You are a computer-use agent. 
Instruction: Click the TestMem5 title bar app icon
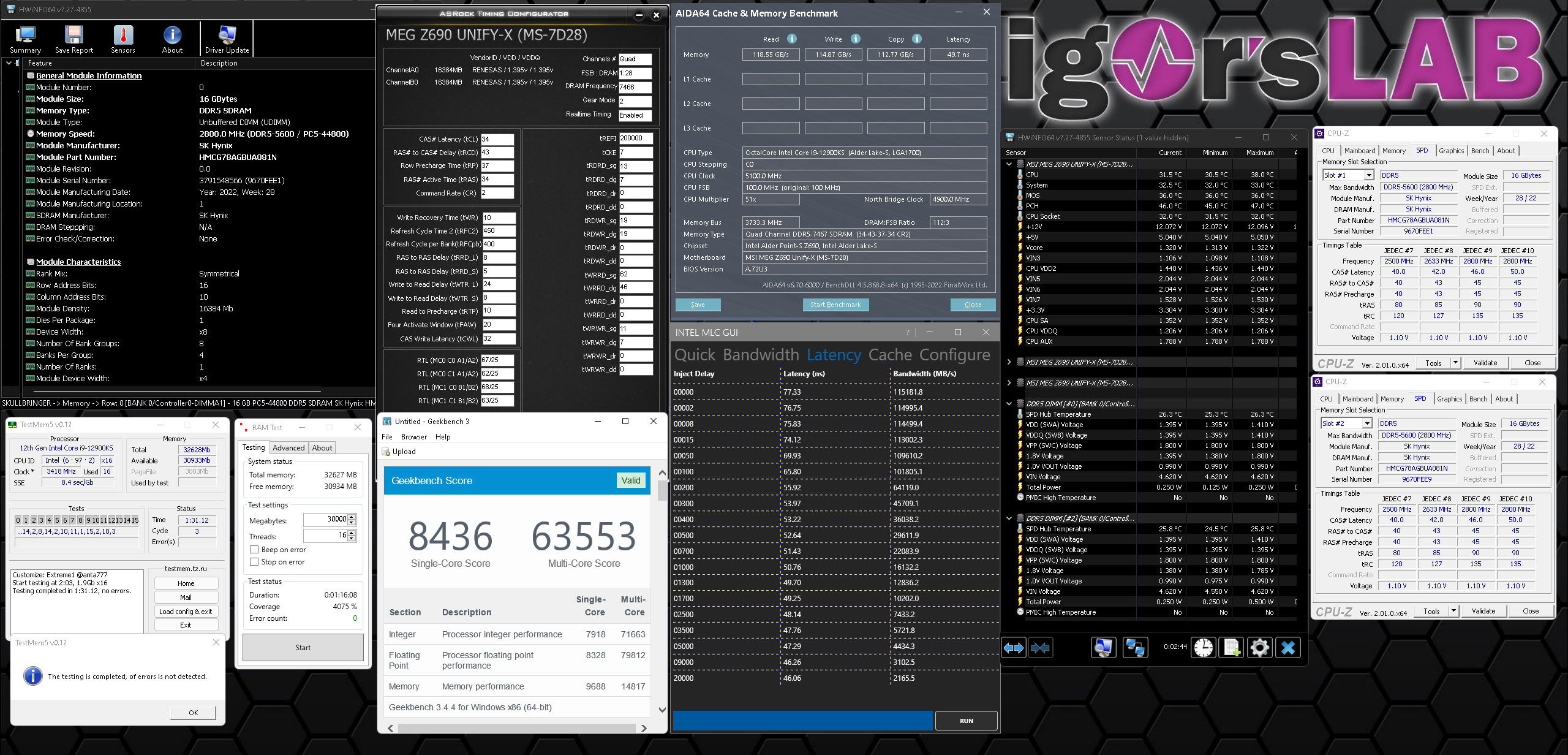click(x=12, y=425)
